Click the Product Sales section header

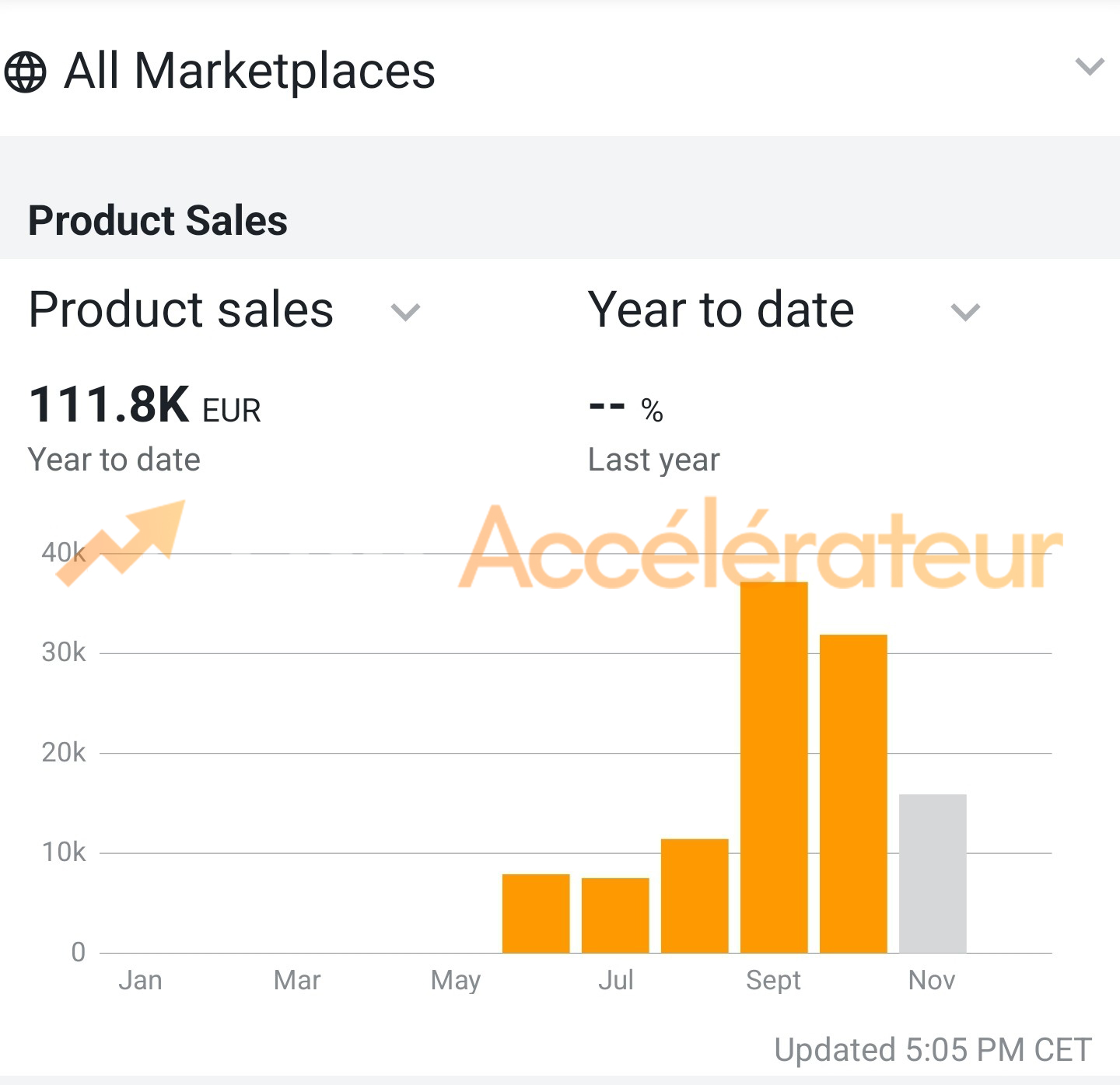[158, 220]
